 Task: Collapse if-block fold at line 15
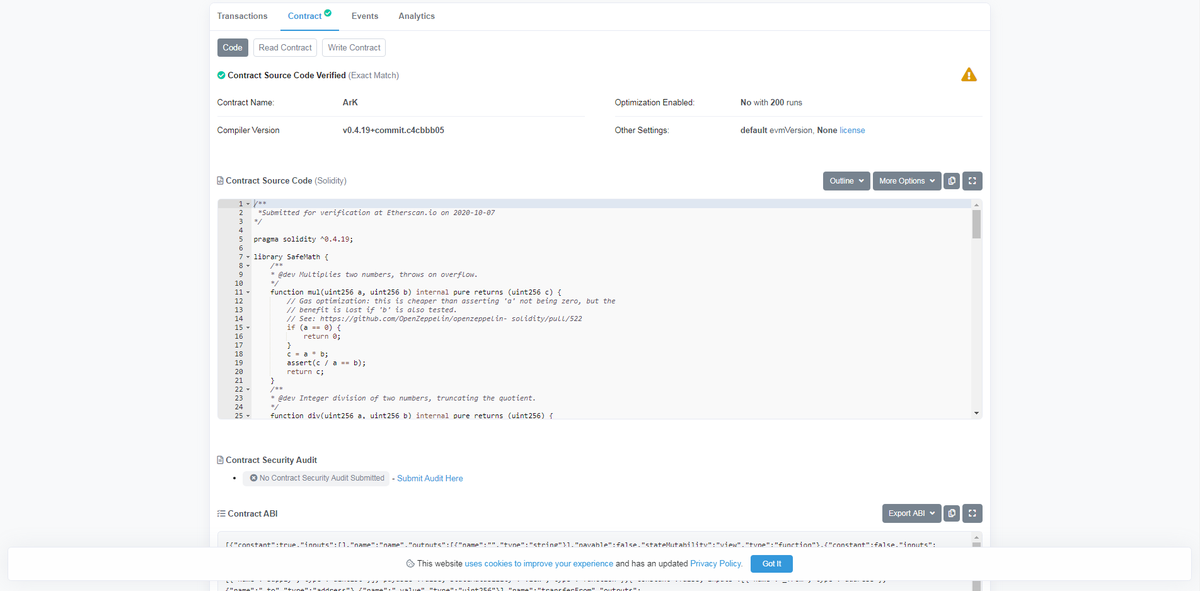248,327
